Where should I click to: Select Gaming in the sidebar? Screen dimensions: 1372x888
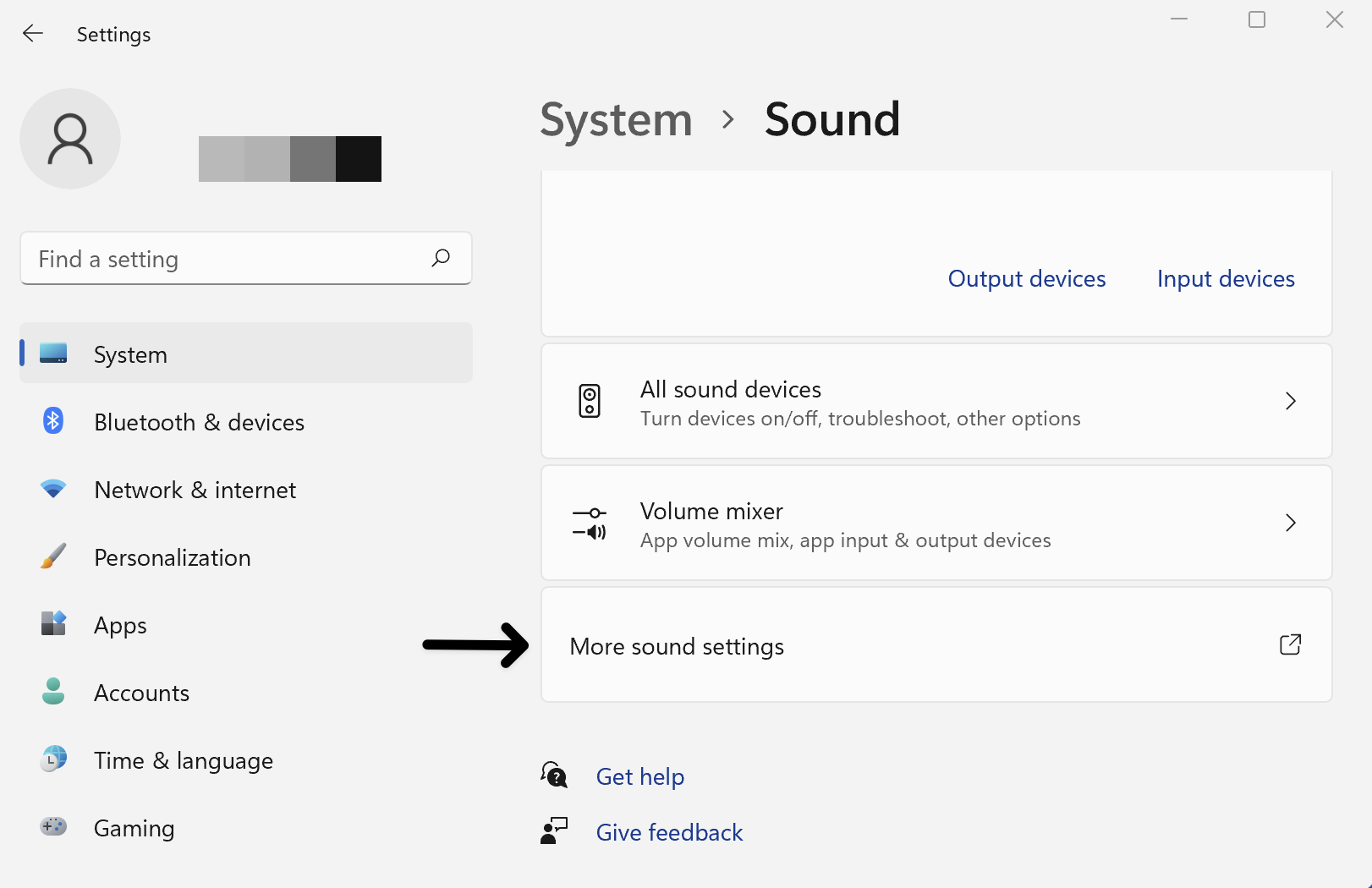click(x=134, y=828)
